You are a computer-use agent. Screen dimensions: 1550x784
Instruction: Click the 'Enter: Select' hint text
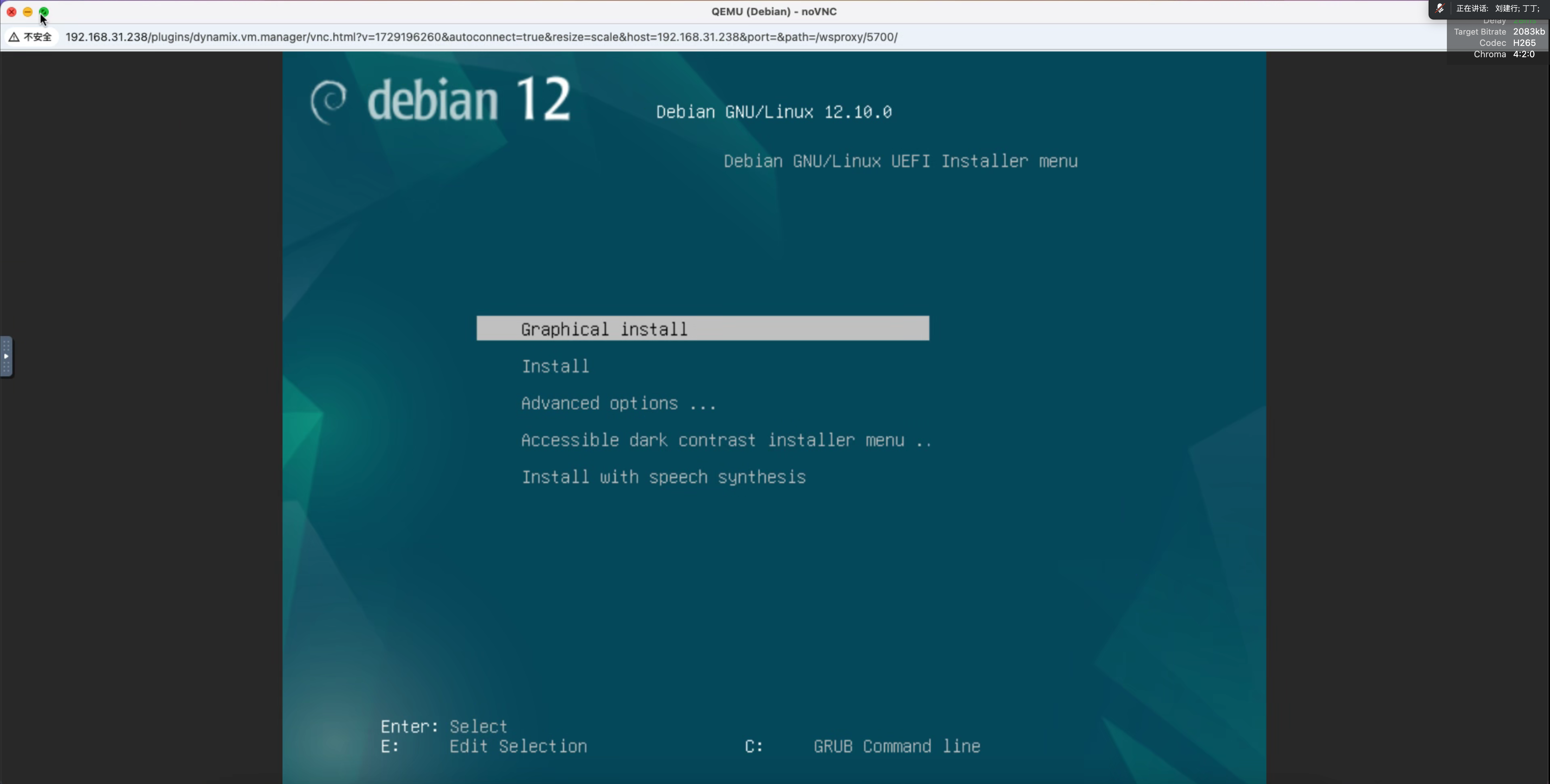[444, 726]
